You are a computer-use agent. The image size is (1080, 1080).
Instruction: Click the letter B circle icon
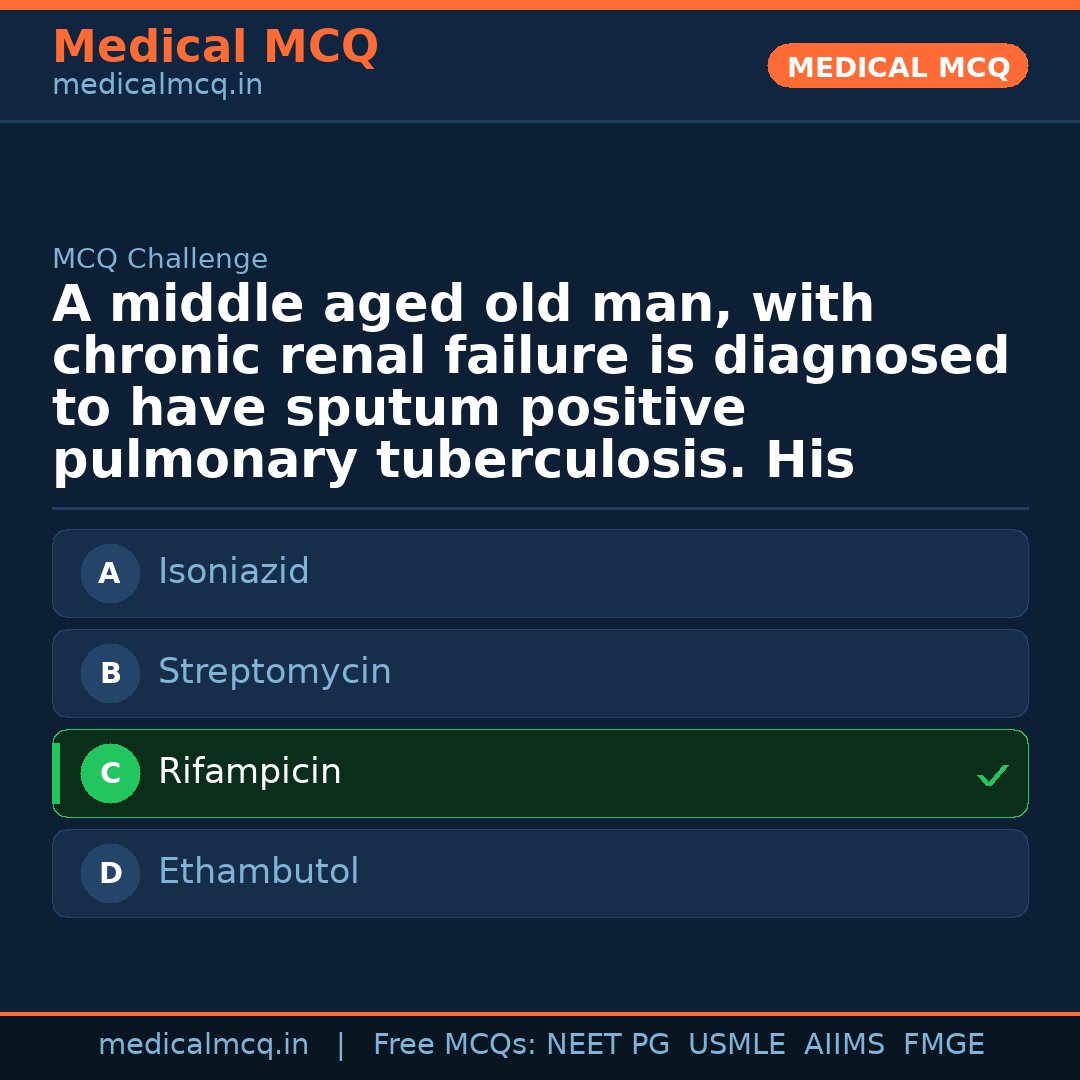click(x=110, y=673)
